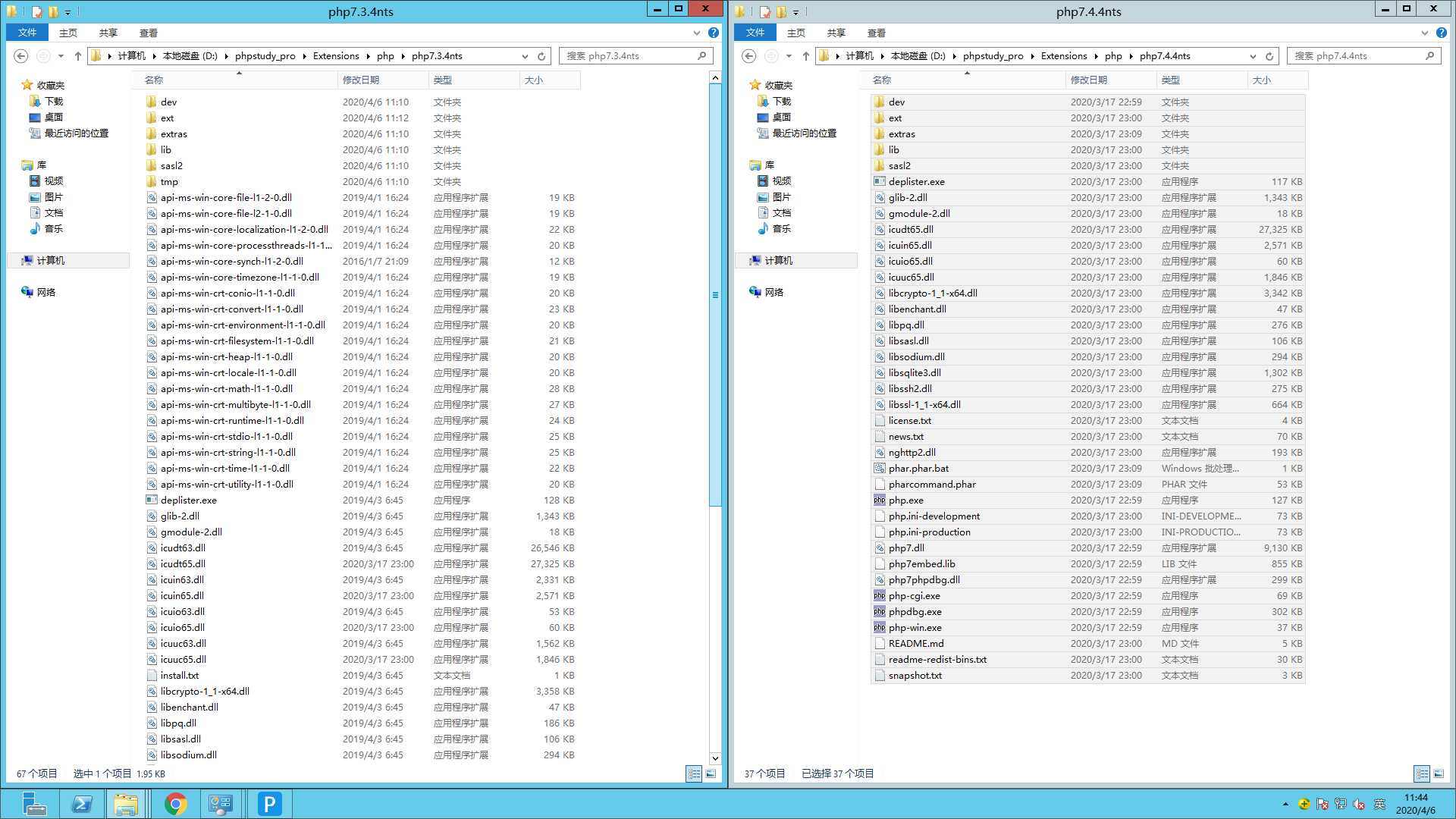Expand the quick access toolbar customize dropdown
1456x819 pixels.
point(67,12)
